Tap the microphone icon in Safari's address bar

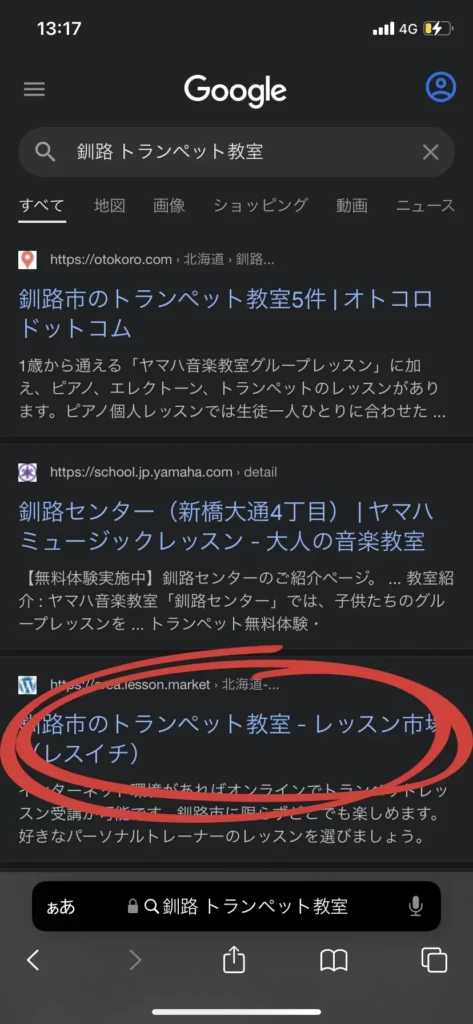pyautogui.click(x=416, y=906)
